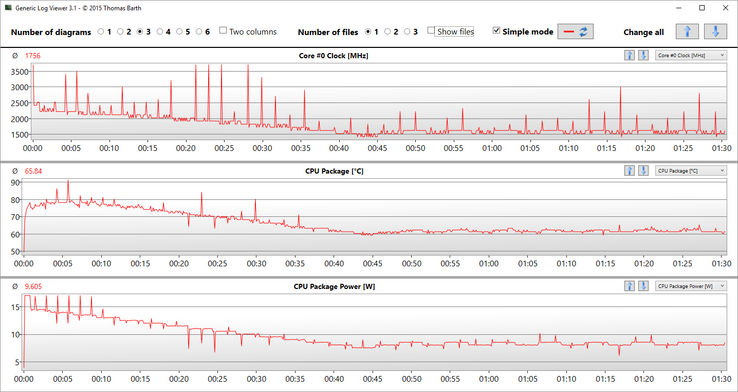The height and width of the screenshot is (392, 738).
Task: Click the Change all label
Action: point(643,32)
